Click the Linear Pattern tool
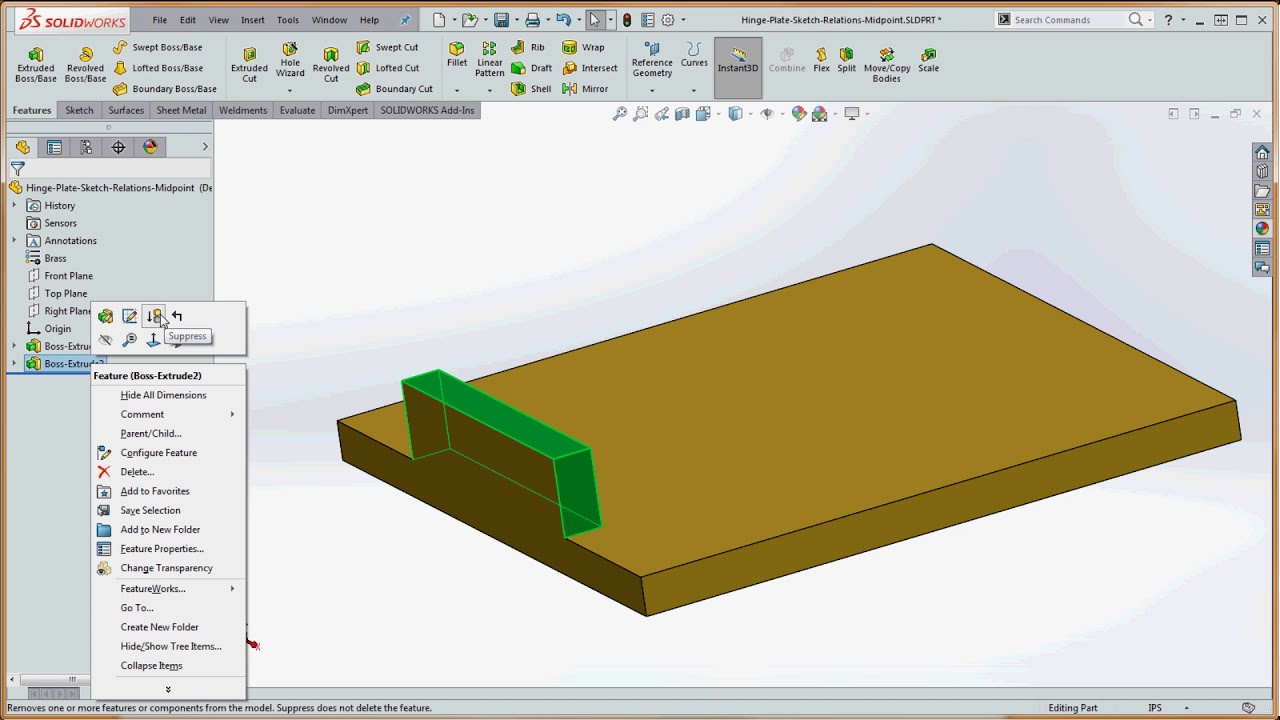The height and width of the screenshot is (720, 1280). click(x=489, y=60)
